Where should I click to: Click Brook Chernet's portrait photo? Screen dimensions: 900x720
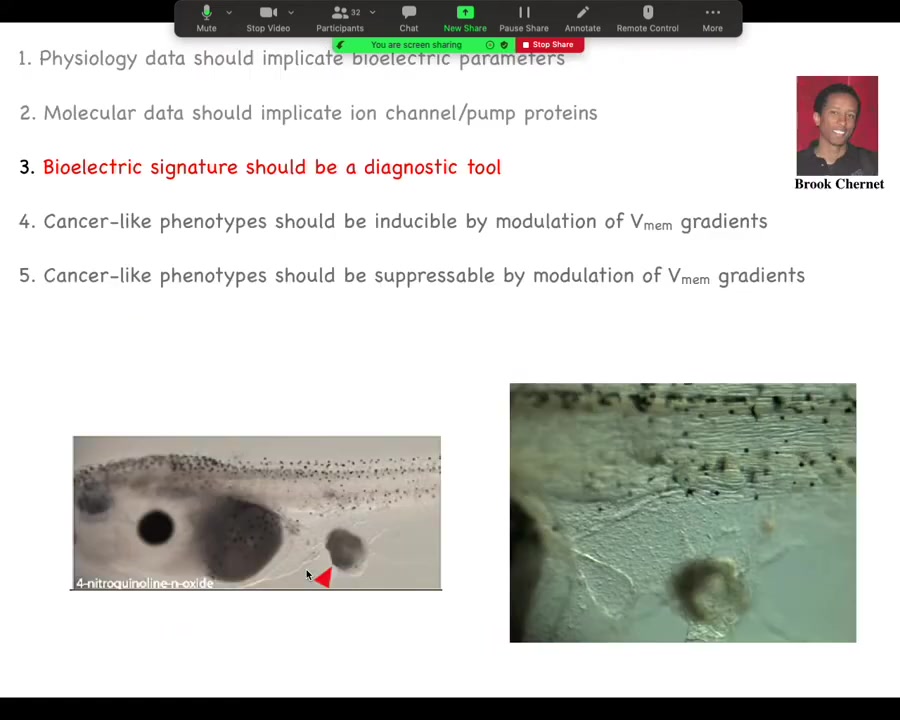point(837,125)
